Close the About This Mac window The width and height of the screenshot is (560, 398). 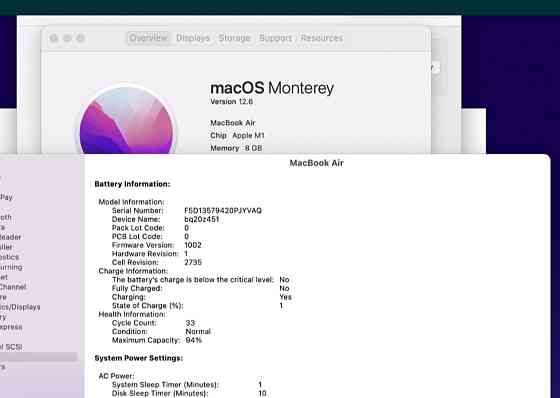[x=54, y=38]
